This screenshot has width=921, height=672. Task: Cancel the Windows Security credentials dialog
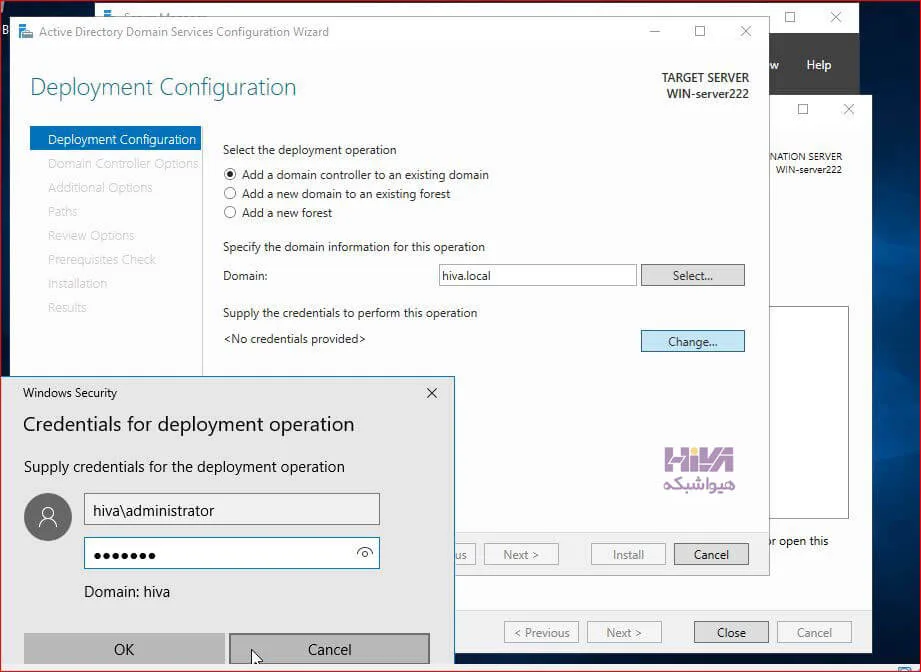pos(330,649)
